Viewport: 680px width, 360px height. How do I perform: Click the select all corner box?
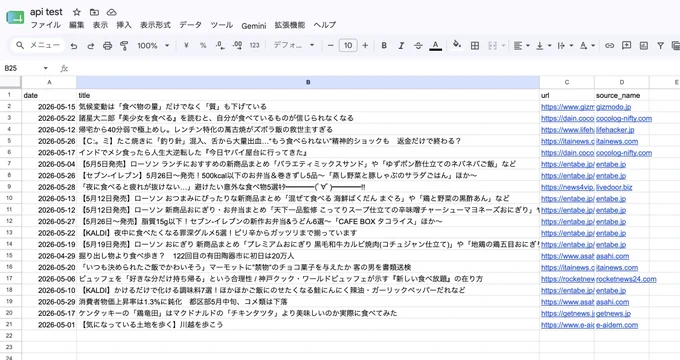pos(10,82)
